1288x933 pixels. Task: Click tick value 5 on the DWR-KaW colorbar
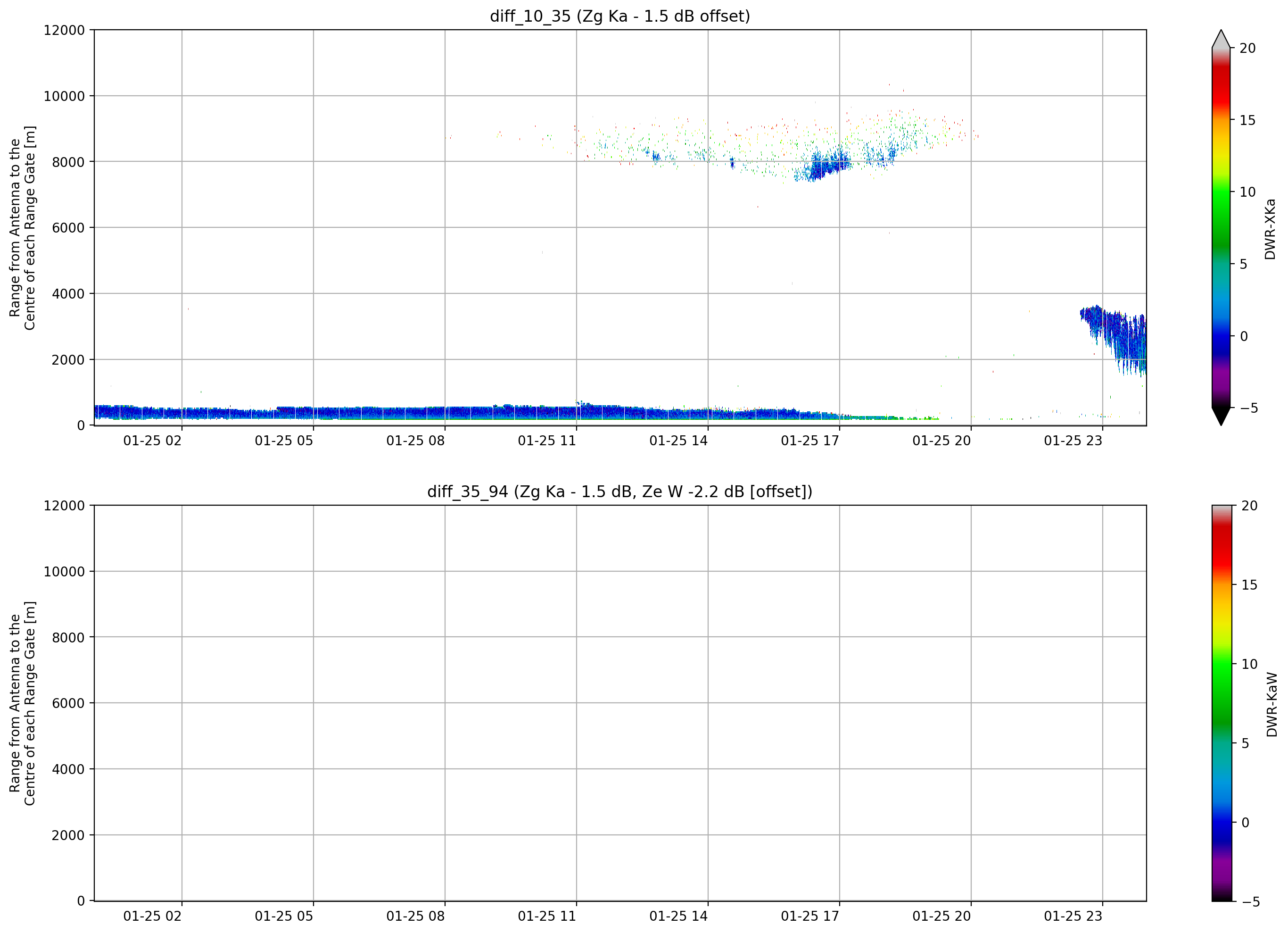[x=1245, y=744]
